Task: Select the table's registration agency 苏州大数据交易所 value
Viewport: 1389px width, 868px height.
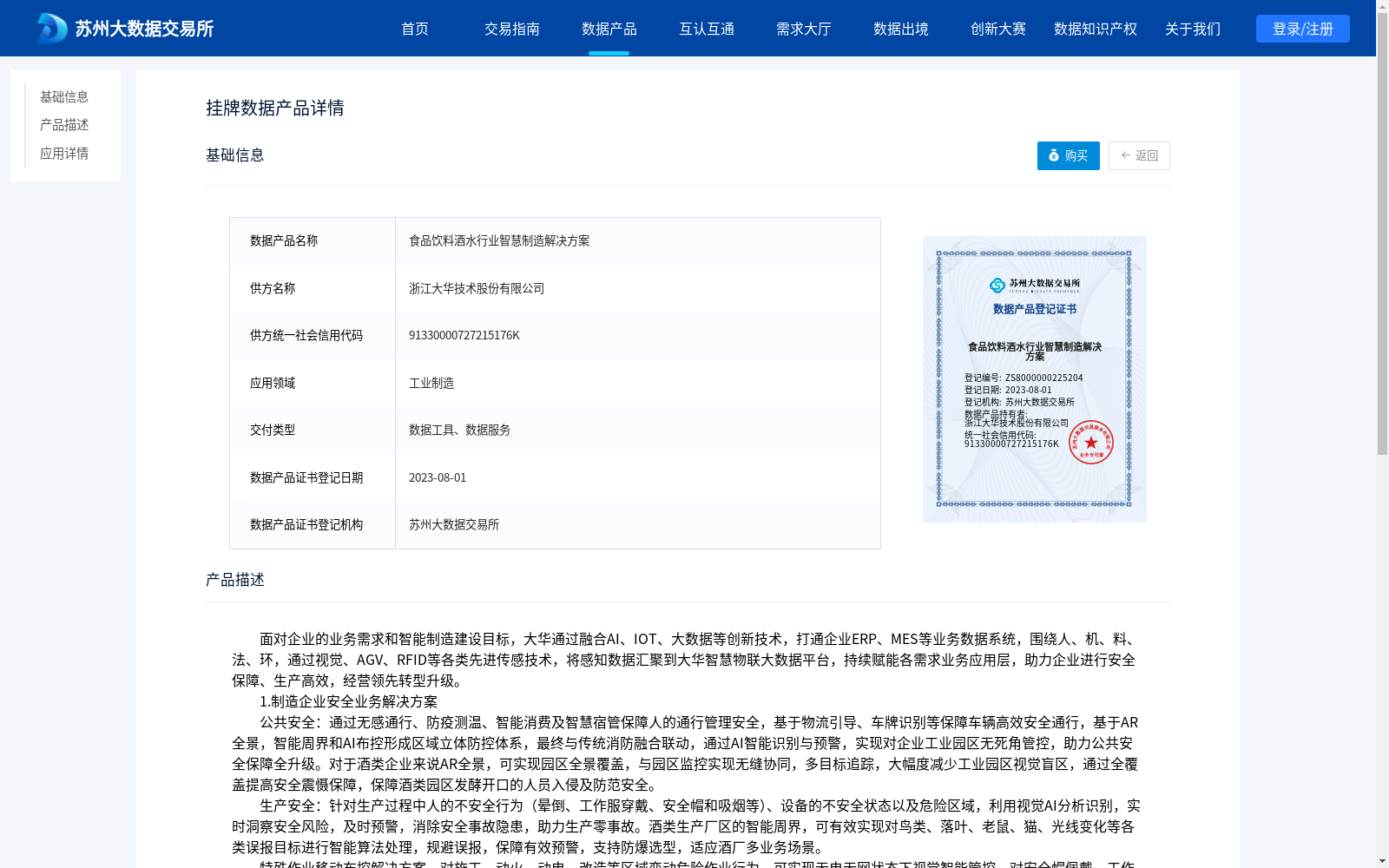Action: coord(454,524)
